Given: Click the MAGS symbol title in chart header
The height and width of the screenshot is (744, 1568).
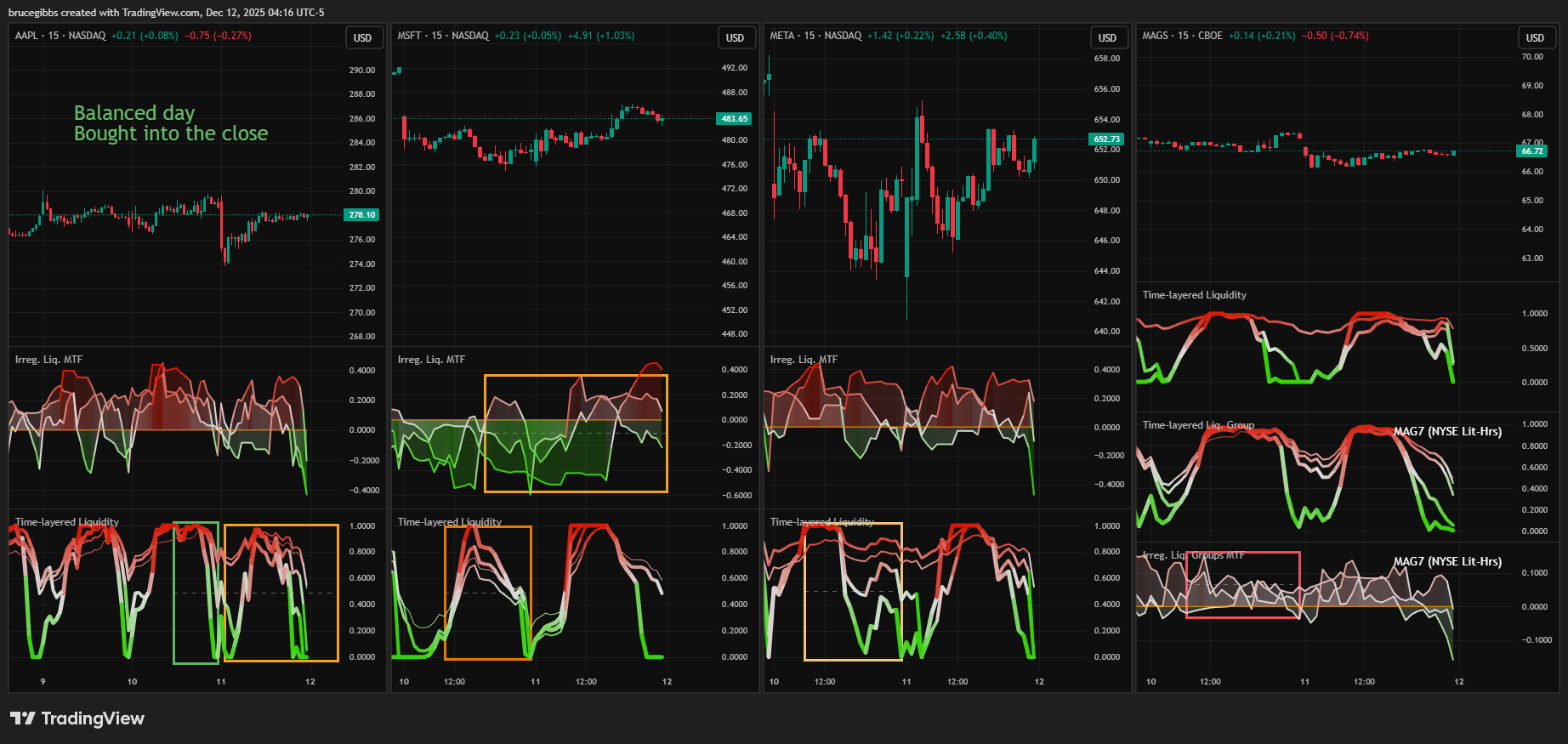Looking at the screenshot, I should [x=1155, y=36].
